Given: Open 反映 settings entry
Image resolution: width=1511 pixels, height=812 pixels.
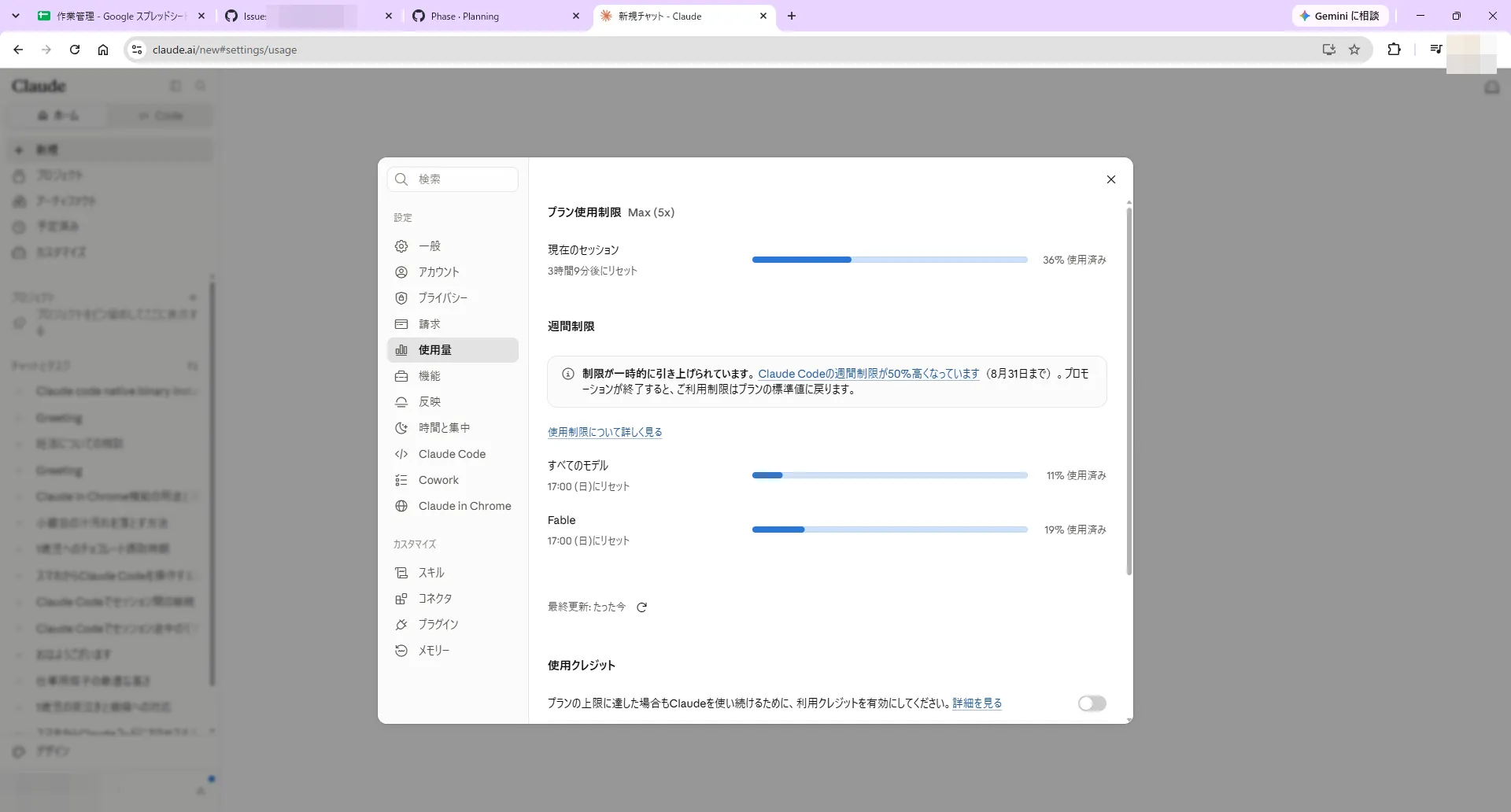Looking at the screenshot, I should coord(453,402).
